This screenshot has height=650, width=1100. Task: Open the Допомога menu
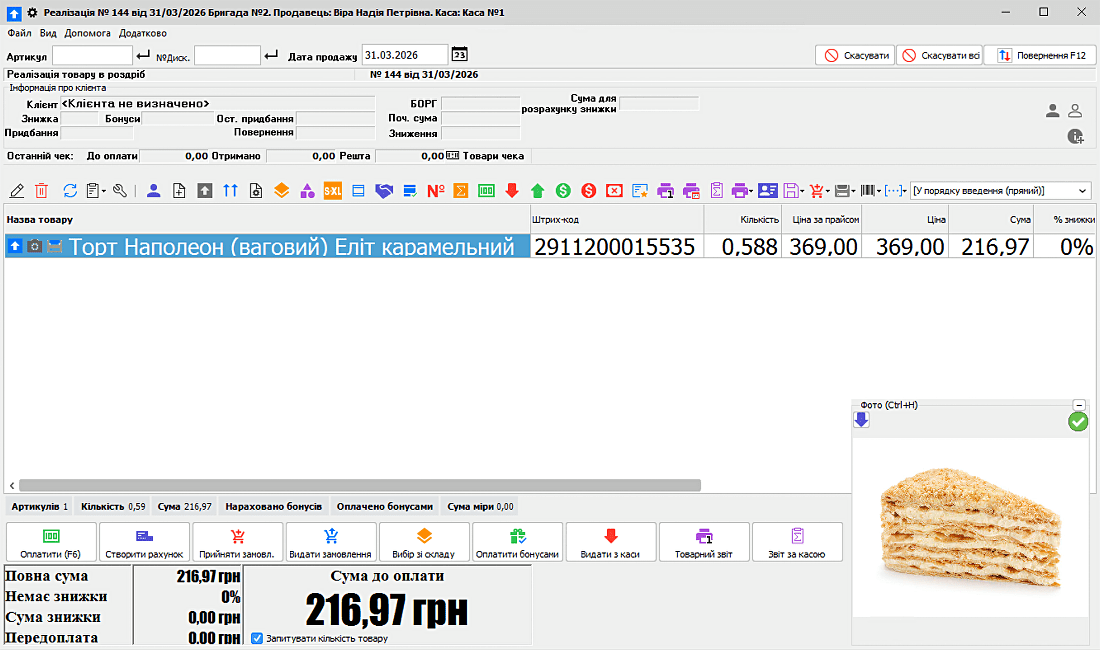point(88,33)
